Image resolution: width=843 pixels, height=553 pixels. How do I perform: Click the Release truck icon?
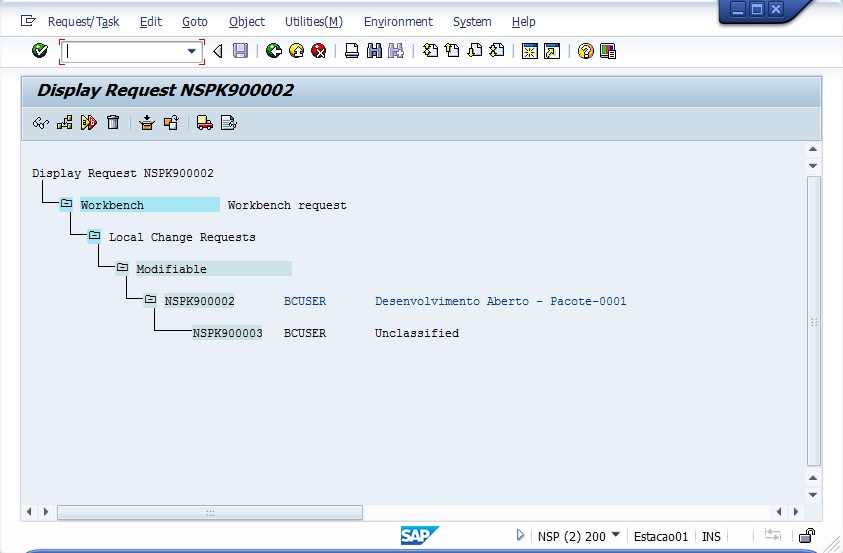point(204,123)
